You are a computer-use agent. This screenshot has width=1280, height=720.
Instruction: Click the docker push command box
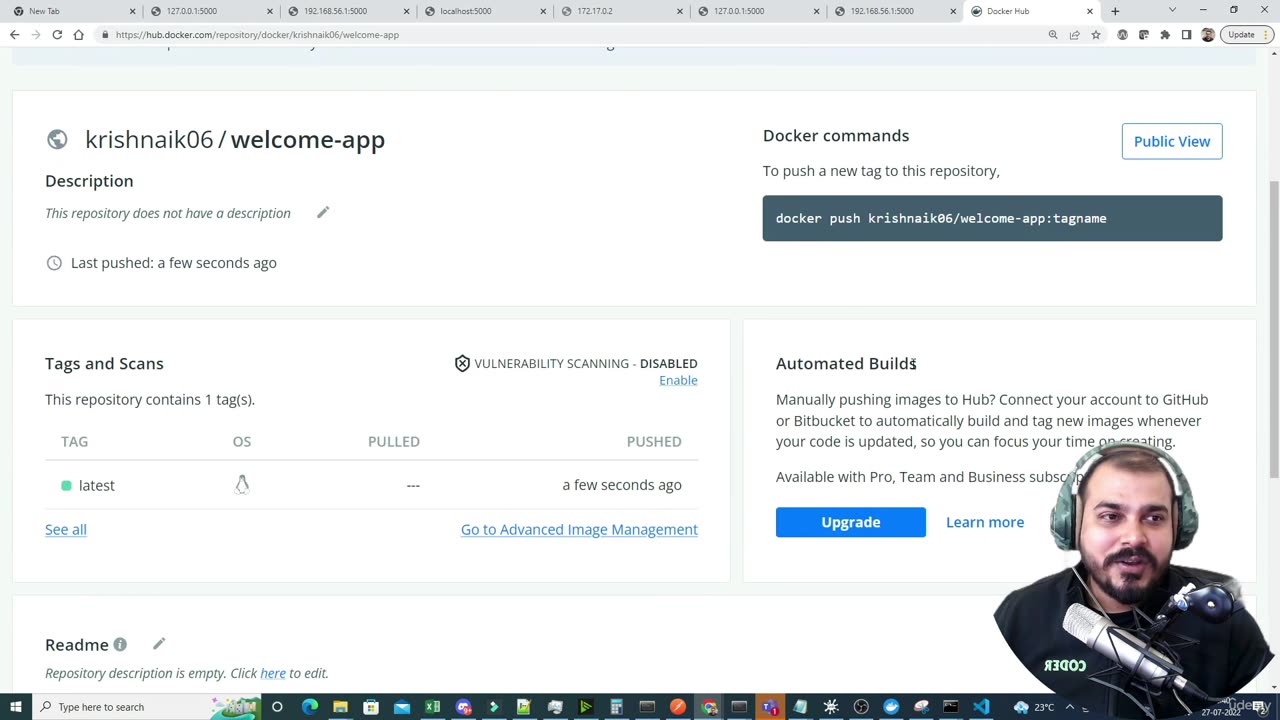pos(992,218)
